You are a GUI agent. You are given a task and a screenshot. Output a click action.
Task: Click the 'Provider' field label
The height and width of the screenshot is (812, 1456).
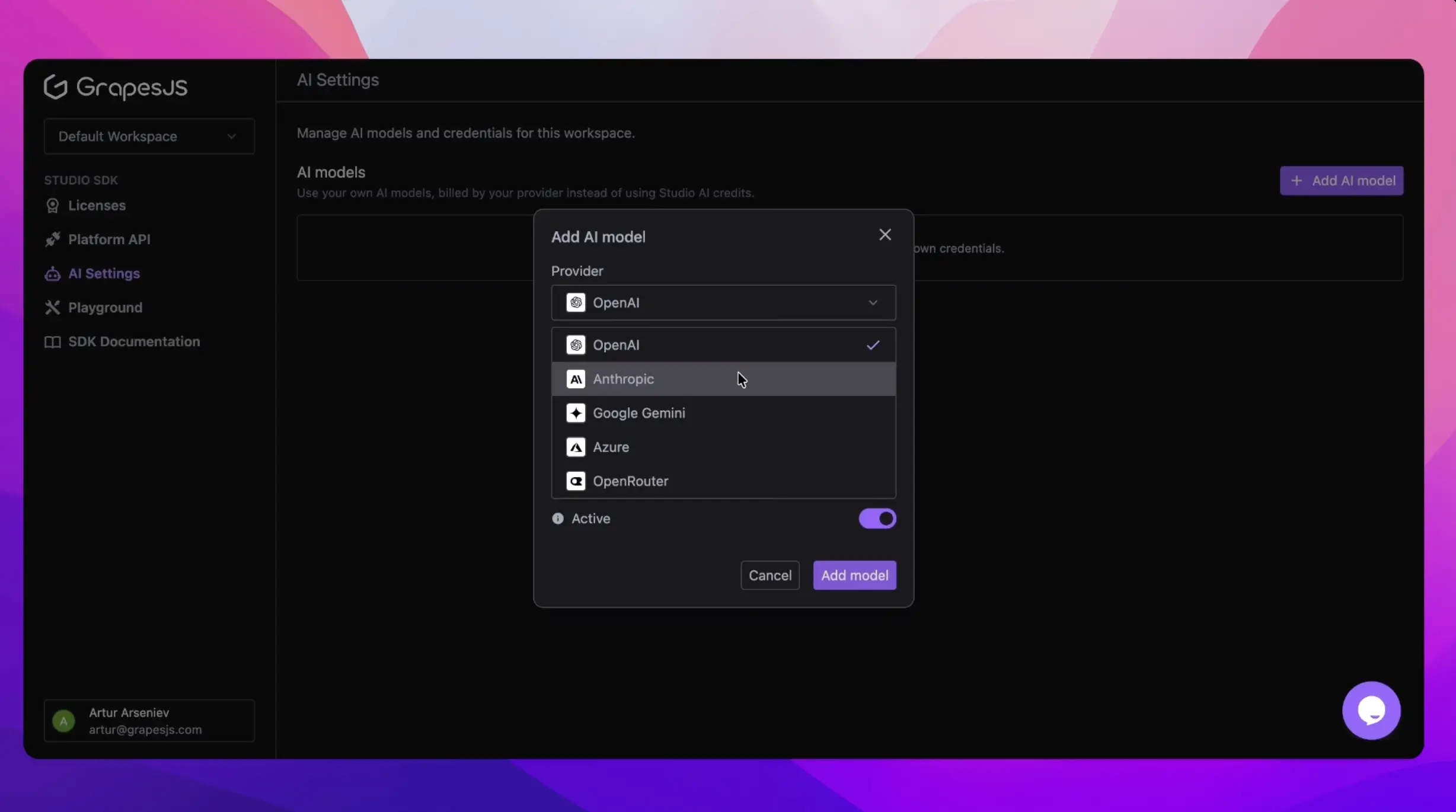click(x=577, y=271)
